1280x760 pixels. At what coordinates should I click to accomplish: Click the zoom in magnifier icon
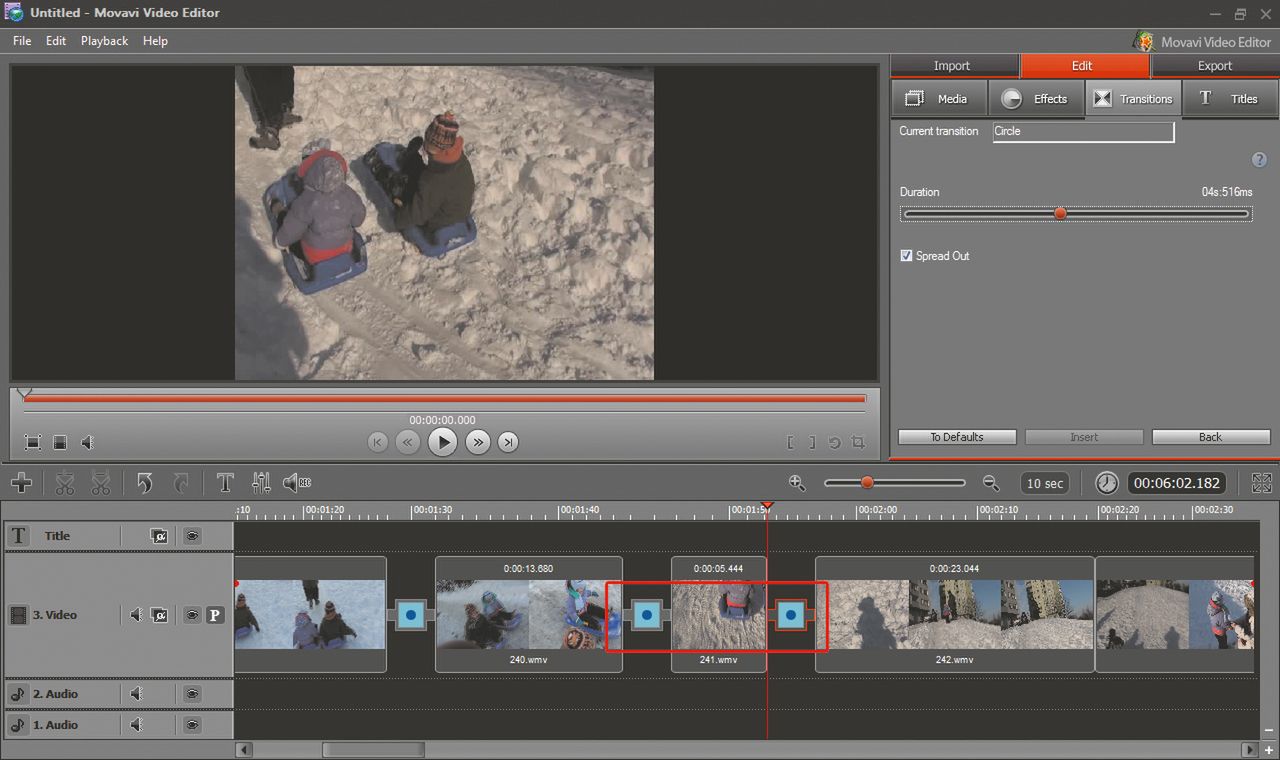[x=797, y=483]
